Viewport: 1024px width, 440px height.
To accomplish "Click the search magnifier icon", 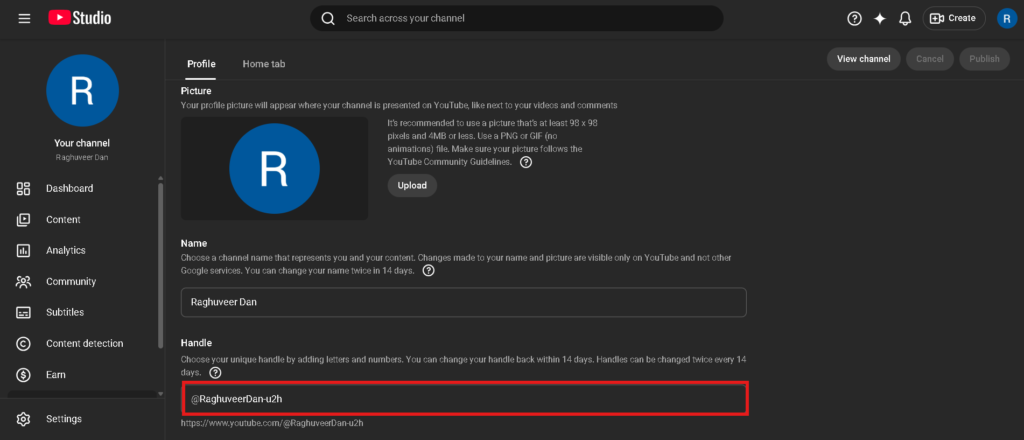I will coord(328,18).
